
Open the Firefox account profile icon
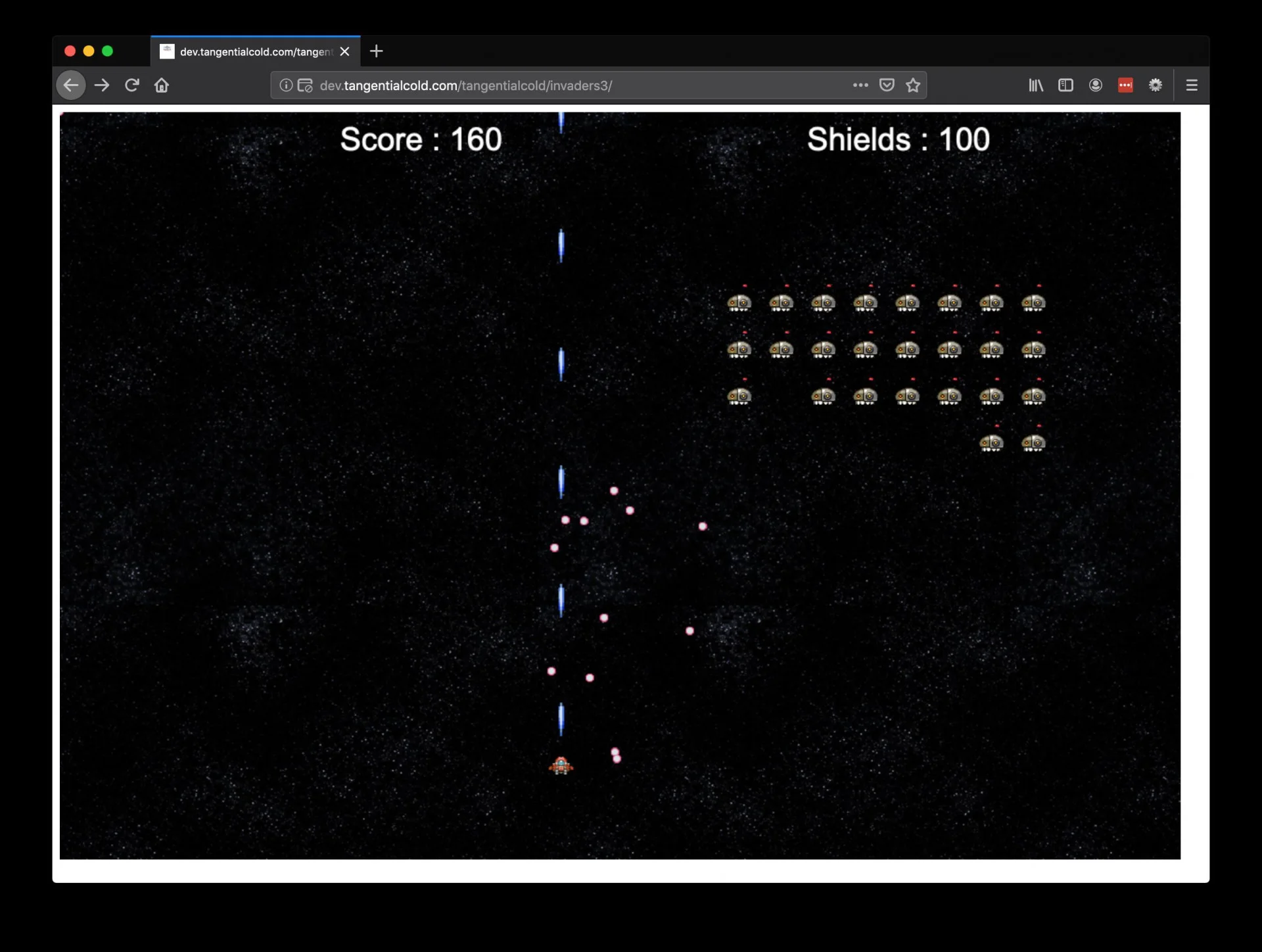click(1096, 85)
